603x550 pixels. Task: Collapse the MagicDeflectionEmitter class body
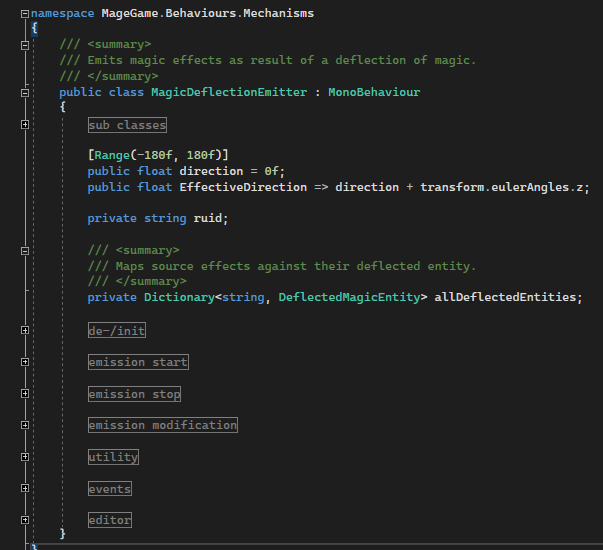click(x=25, y=92)
